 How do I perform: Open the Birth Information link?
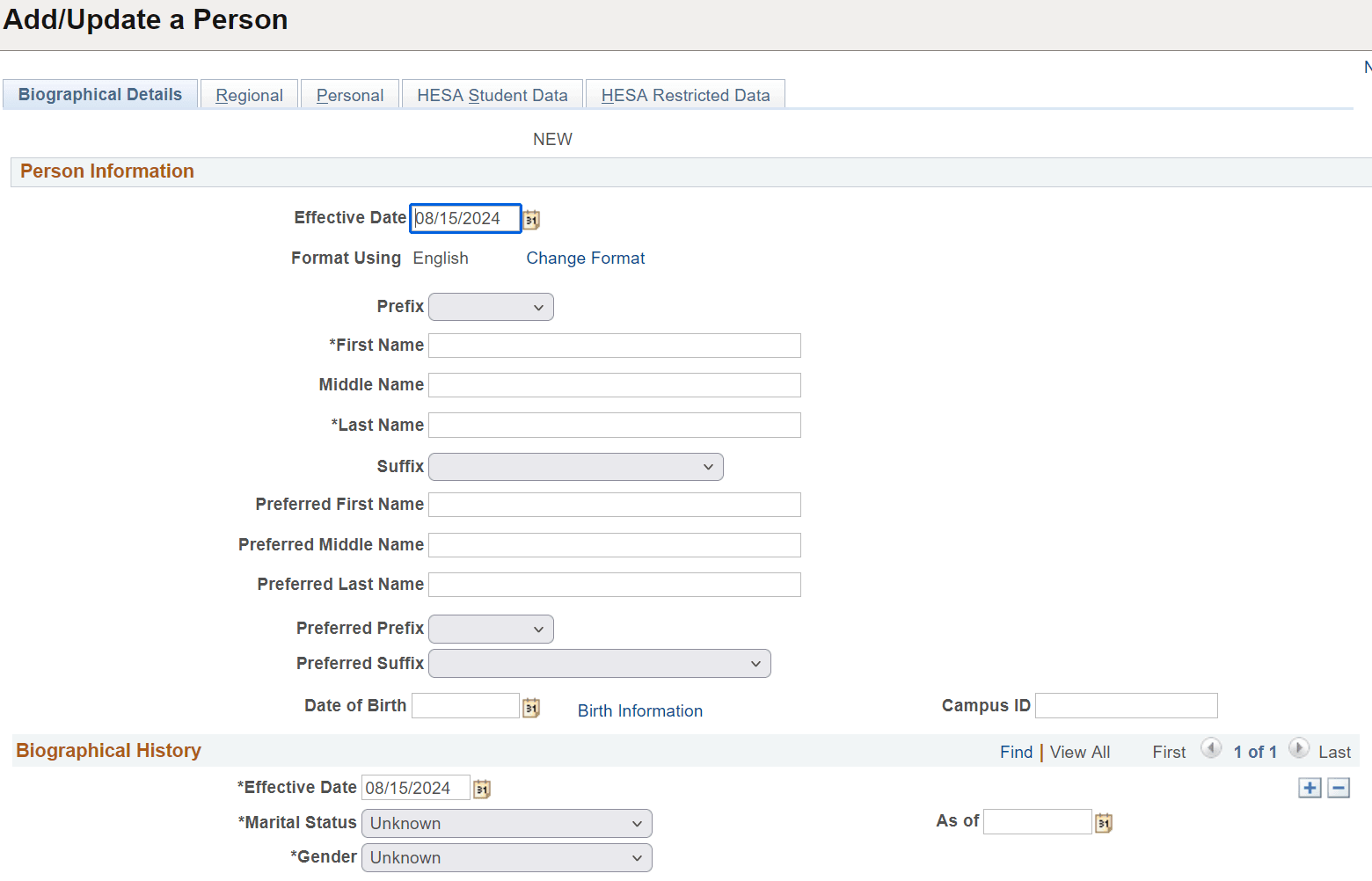click(x=639, y=710)
